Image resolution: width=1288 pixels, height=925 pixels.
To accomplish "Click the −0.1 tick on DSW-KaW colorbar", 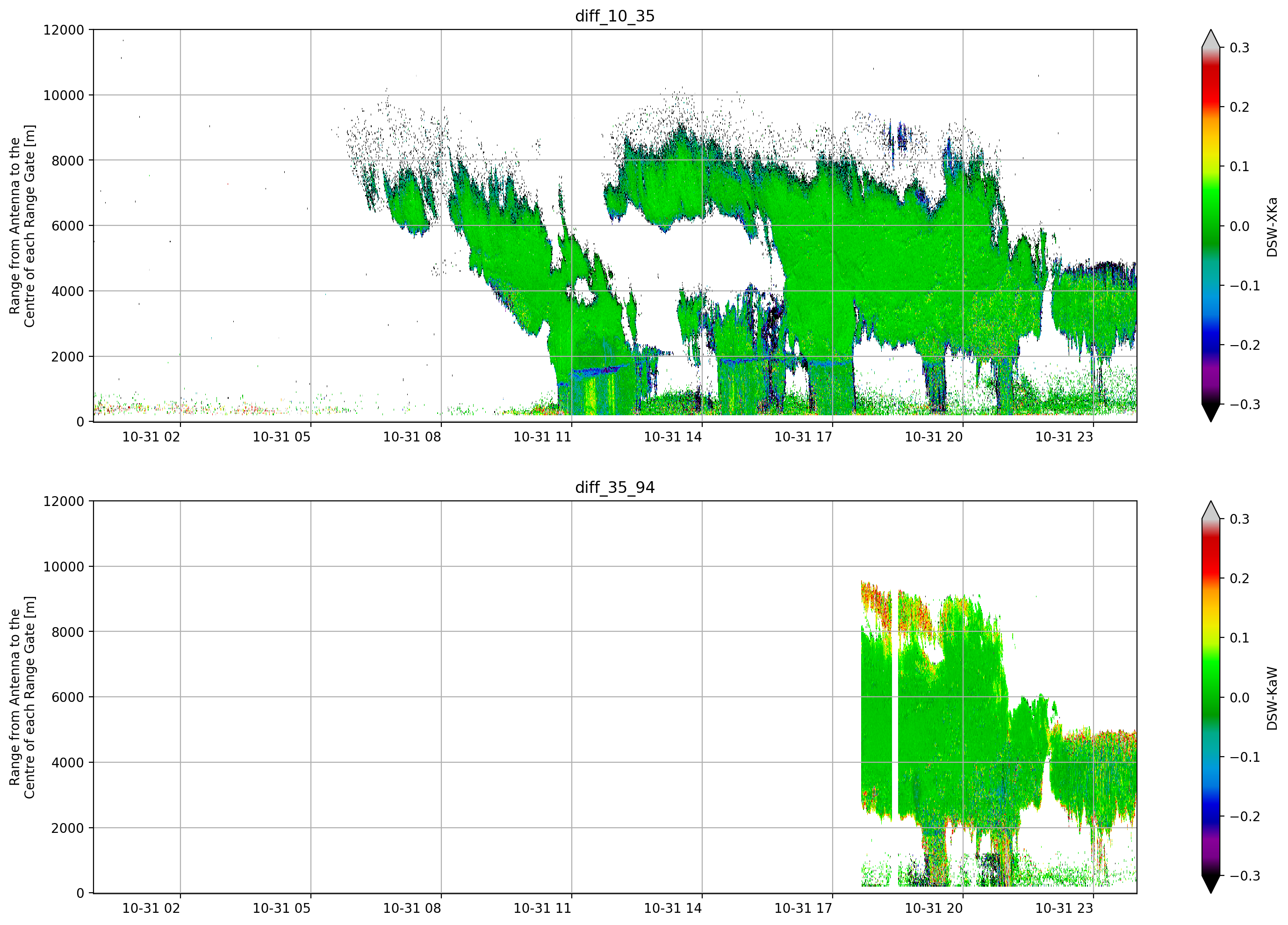I will (1245, 758).
